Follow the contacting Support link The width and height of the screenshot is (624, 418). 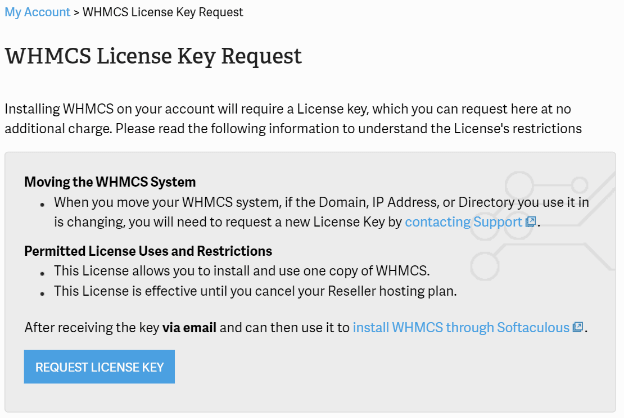464,221
